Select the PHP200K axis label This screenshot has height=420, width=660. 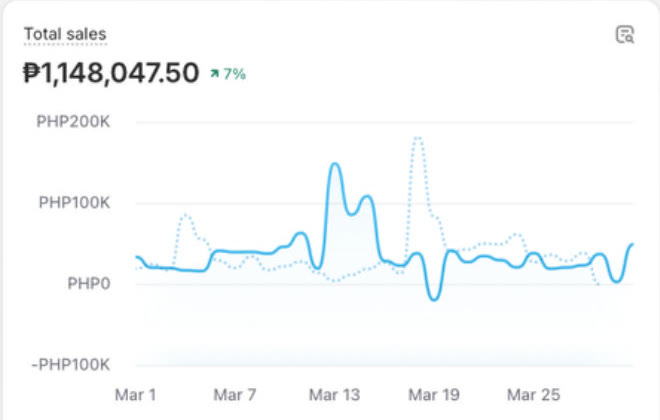coord(73,122)
